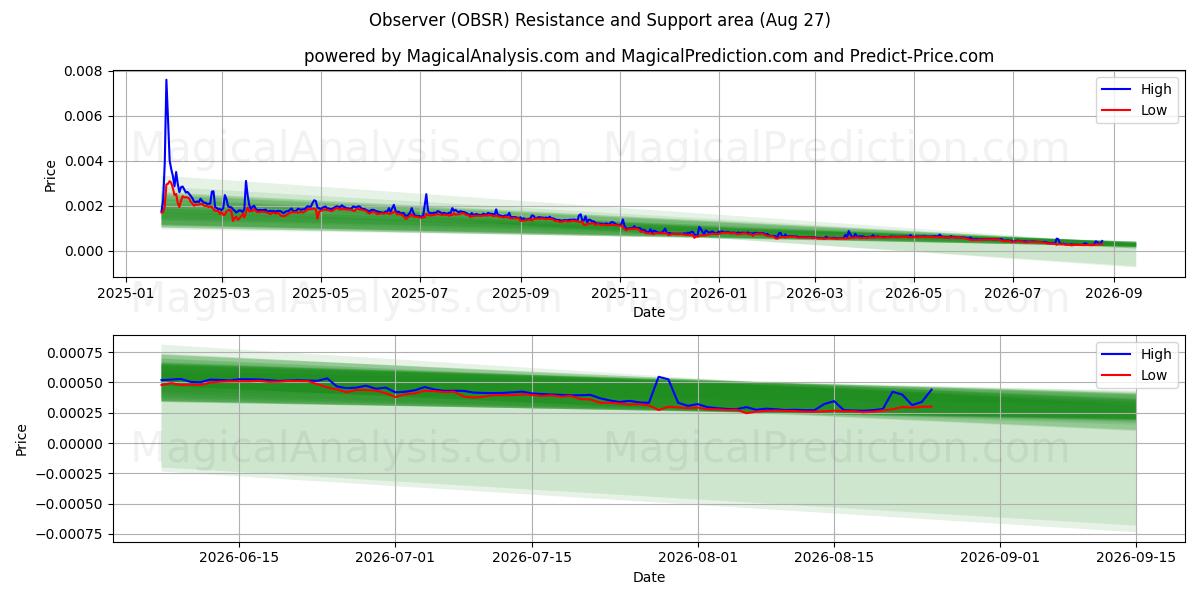Screen dimensions: 1200x600
Task: Click the 2026-03 tick label
Action: tap(815, 294)
